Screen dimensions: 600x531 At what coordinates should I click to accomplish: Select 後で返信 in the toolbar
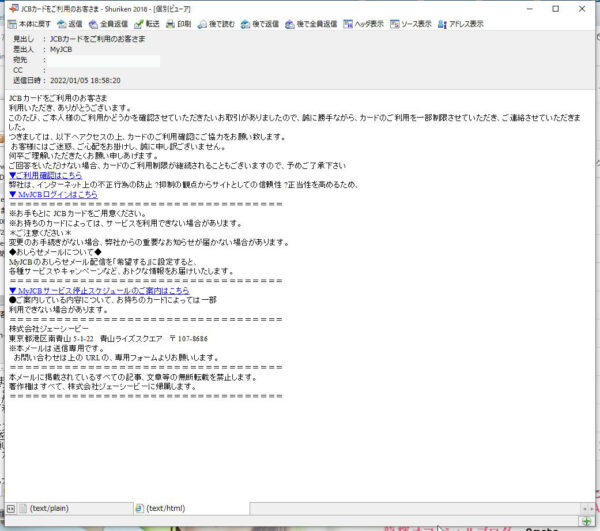click(x=260, y=24)
